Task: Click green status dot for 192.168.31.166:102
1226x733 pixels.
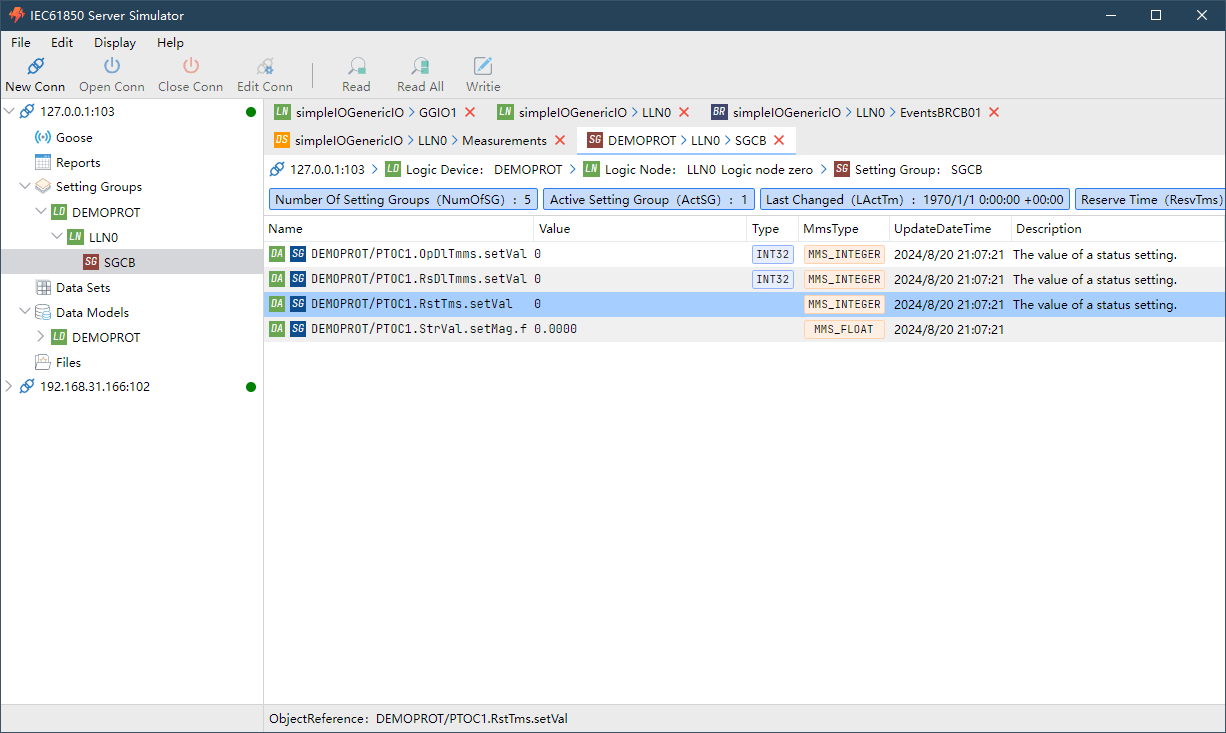Action: [251, 387]
